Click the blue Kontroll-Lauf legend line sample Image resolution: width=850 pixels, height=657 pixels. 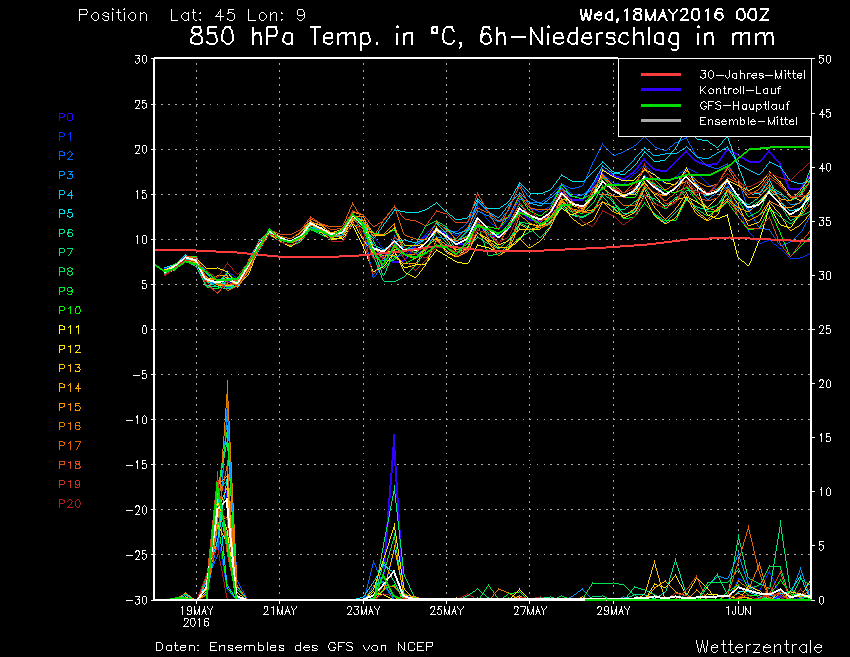pyautogui.click(x=661, y=90)
